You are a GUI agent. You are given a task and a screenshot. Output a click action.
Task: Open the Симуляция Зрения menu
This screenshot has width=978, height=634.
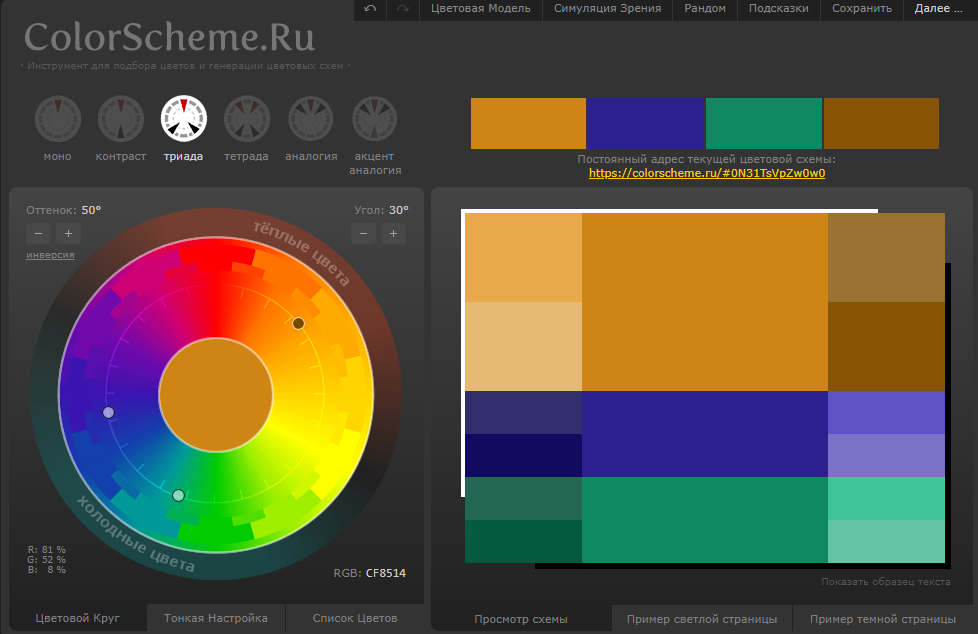(x=608, y=9)
